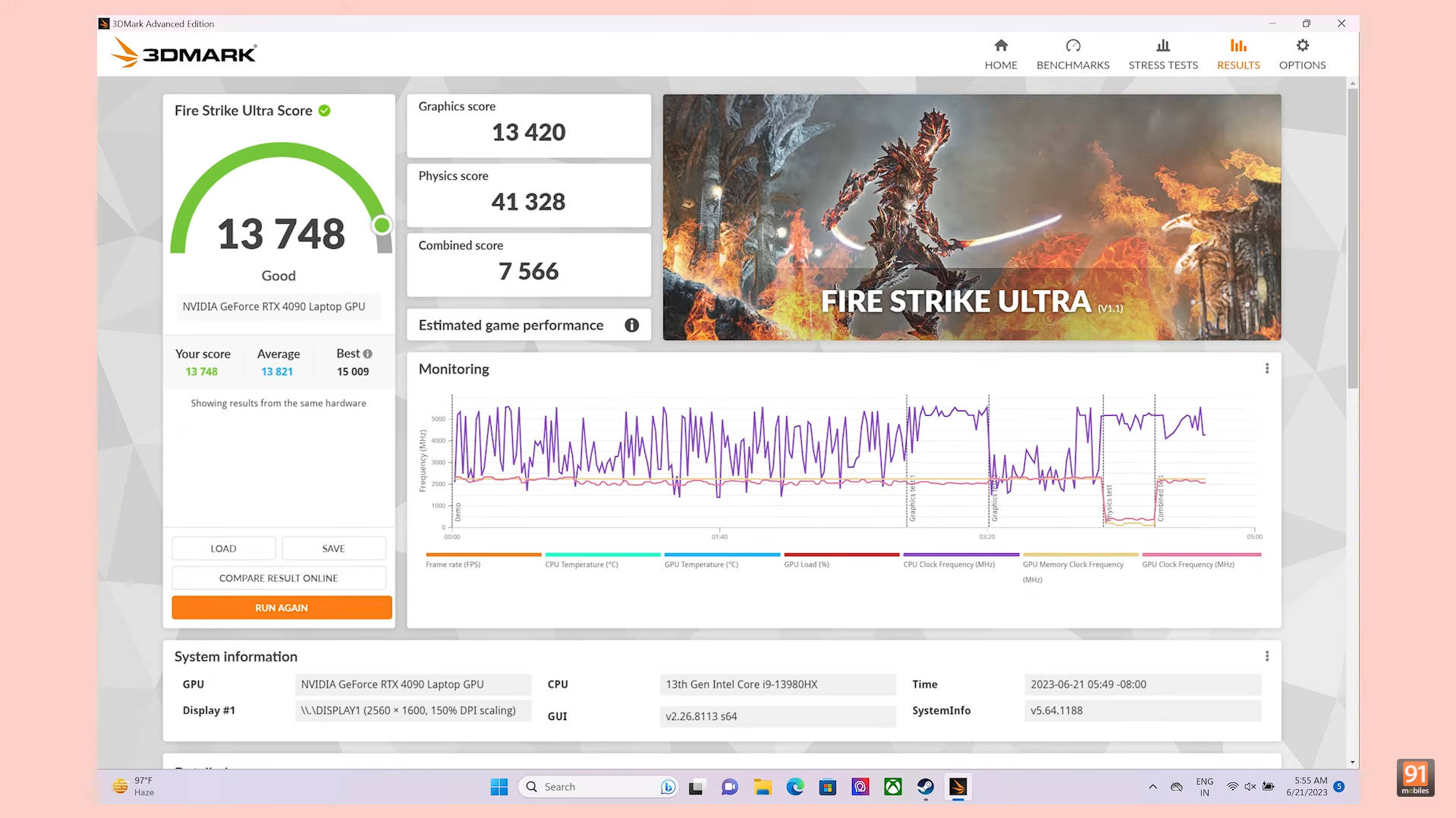This screenshot has width=1456, height=818.
Task: Open Stress Tests section
Action: pyautogui.click(x=1162, y=55)
